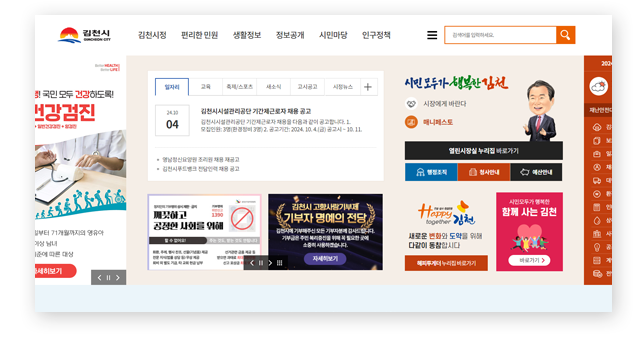Click the blue 행정조직 button
This screenshot has height=362, width=640.
(x=431, y=172)
